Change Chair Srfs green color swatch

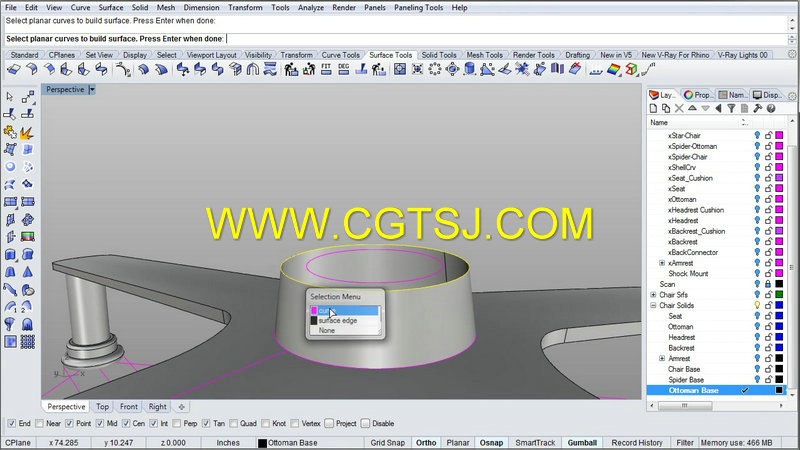point(779,294)
